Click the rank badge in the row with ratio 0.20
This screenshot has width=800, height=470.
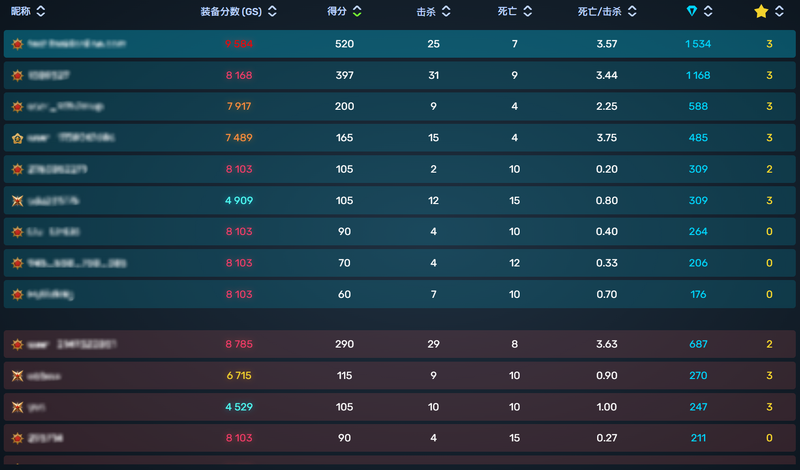[17, 169]
